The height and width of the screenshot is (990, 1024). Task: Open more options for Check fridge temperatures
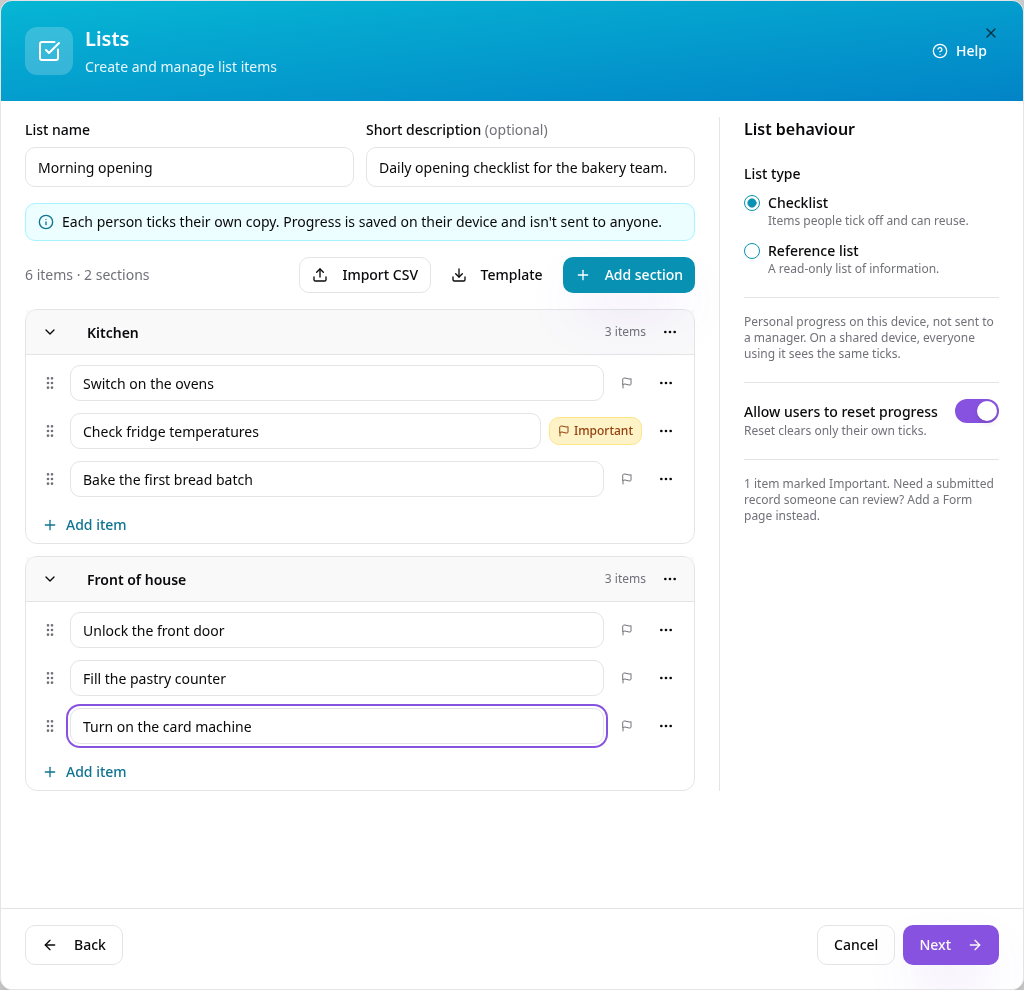(665, 431)
